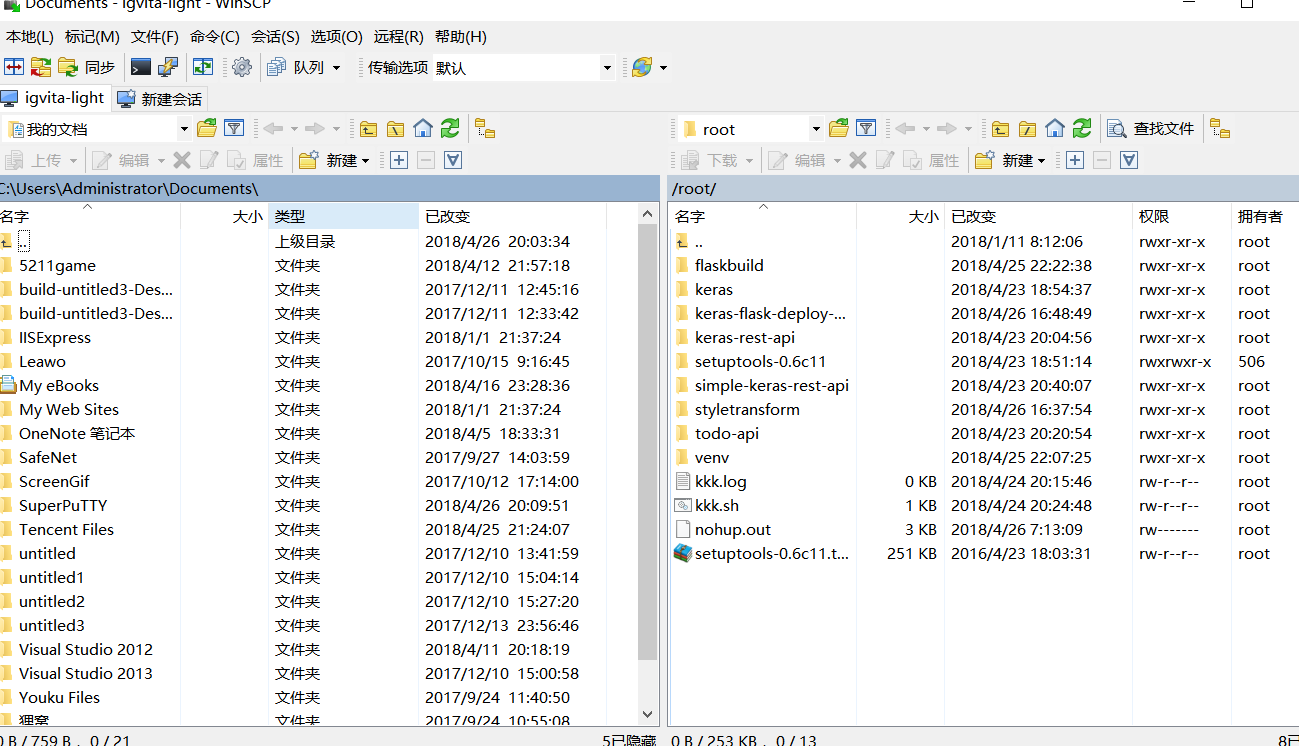Select the nohup.out remote file

coord(733,530)
